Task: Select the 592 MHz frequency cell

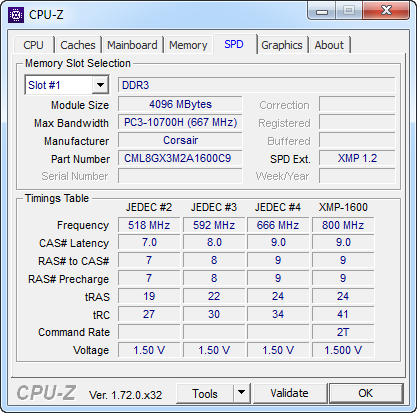Action: click(214, 225)
